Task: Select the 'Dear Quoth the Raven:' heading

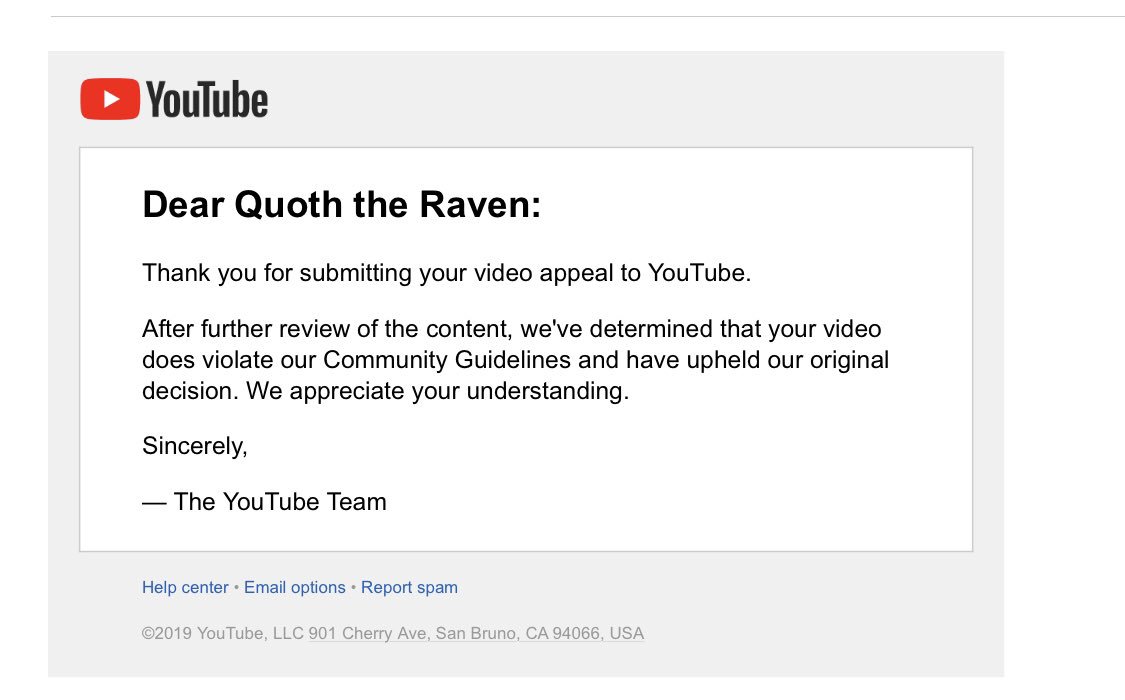Action: coord(342,204)
